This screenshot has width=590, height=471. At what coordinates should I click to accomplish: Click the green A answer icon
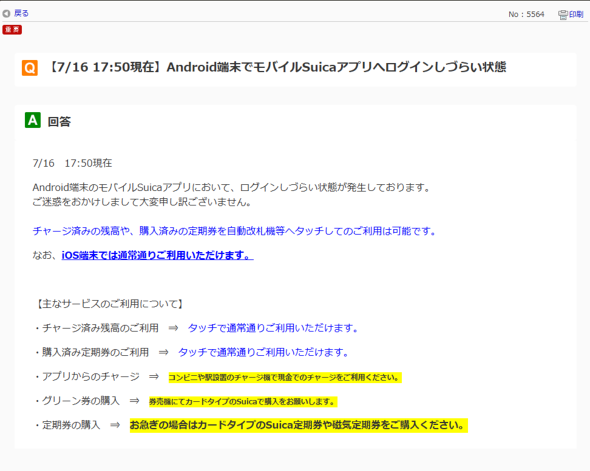33,120
